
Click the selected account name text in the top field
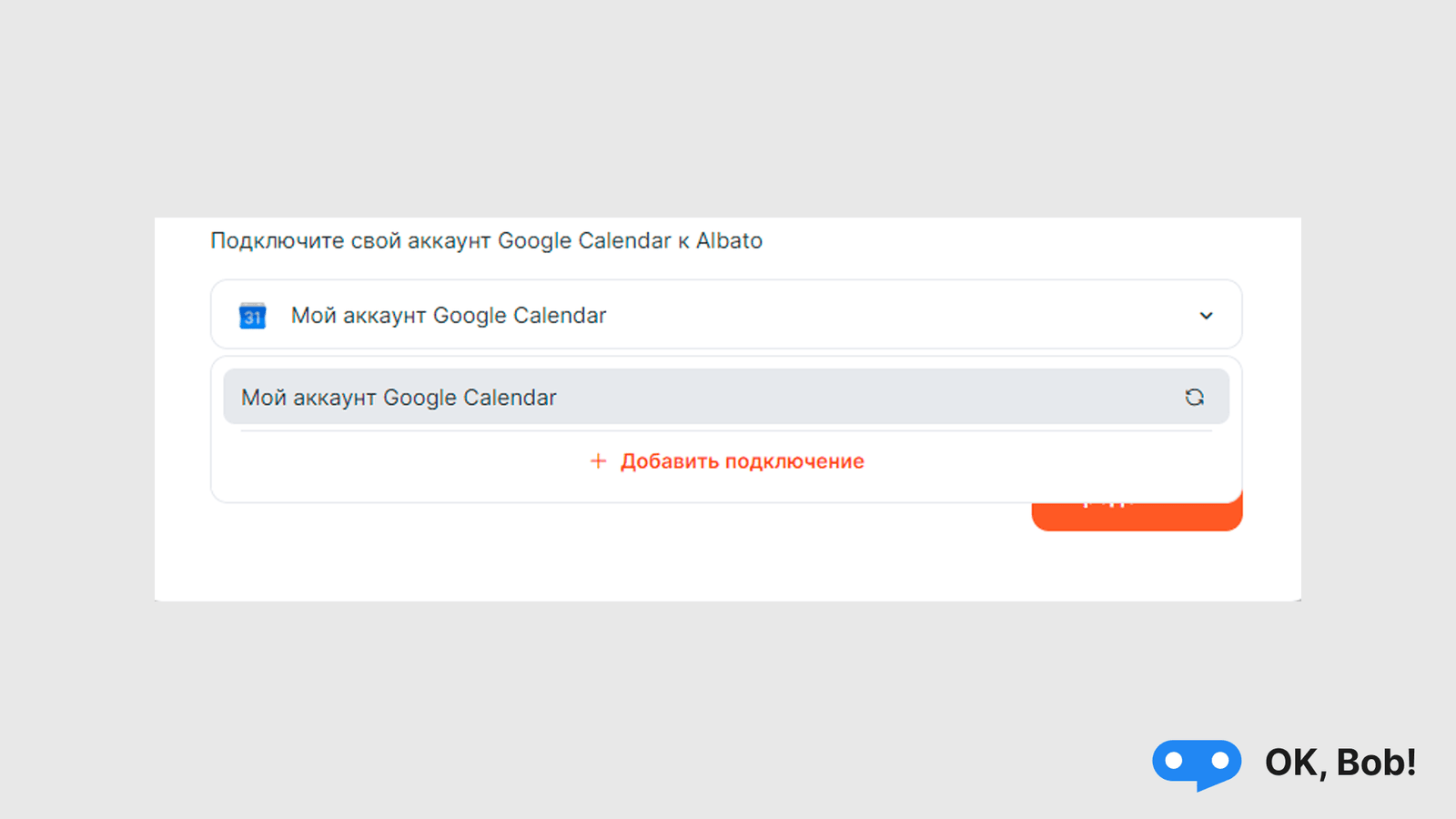[x=449, y=316]
